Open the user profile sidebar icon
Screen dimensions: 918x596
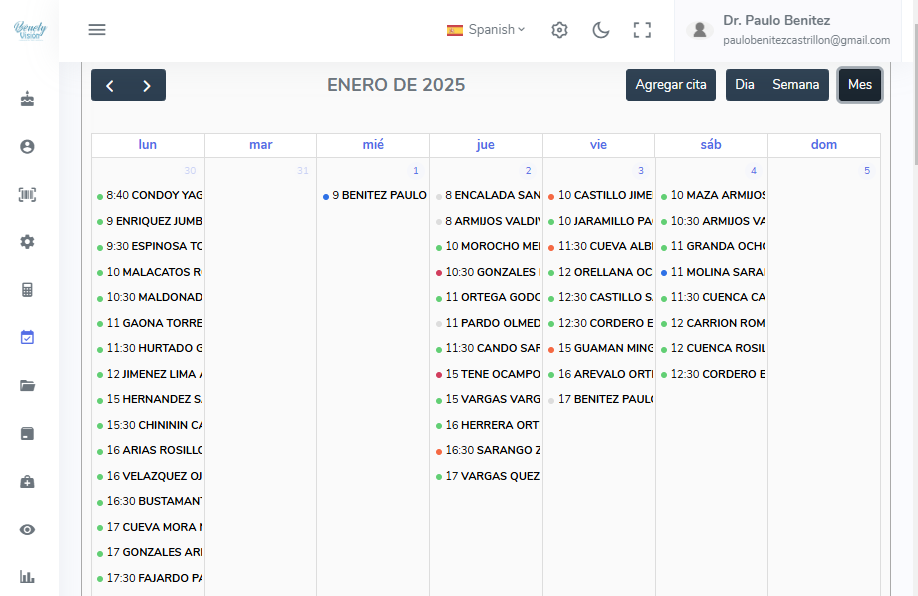27,147
